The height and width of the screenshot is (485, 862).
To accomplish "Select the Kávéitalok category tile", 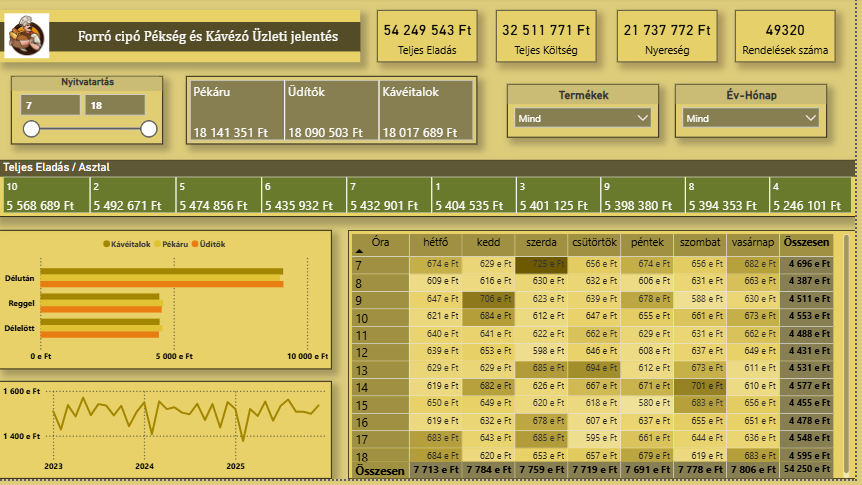I will coord(426,111).
